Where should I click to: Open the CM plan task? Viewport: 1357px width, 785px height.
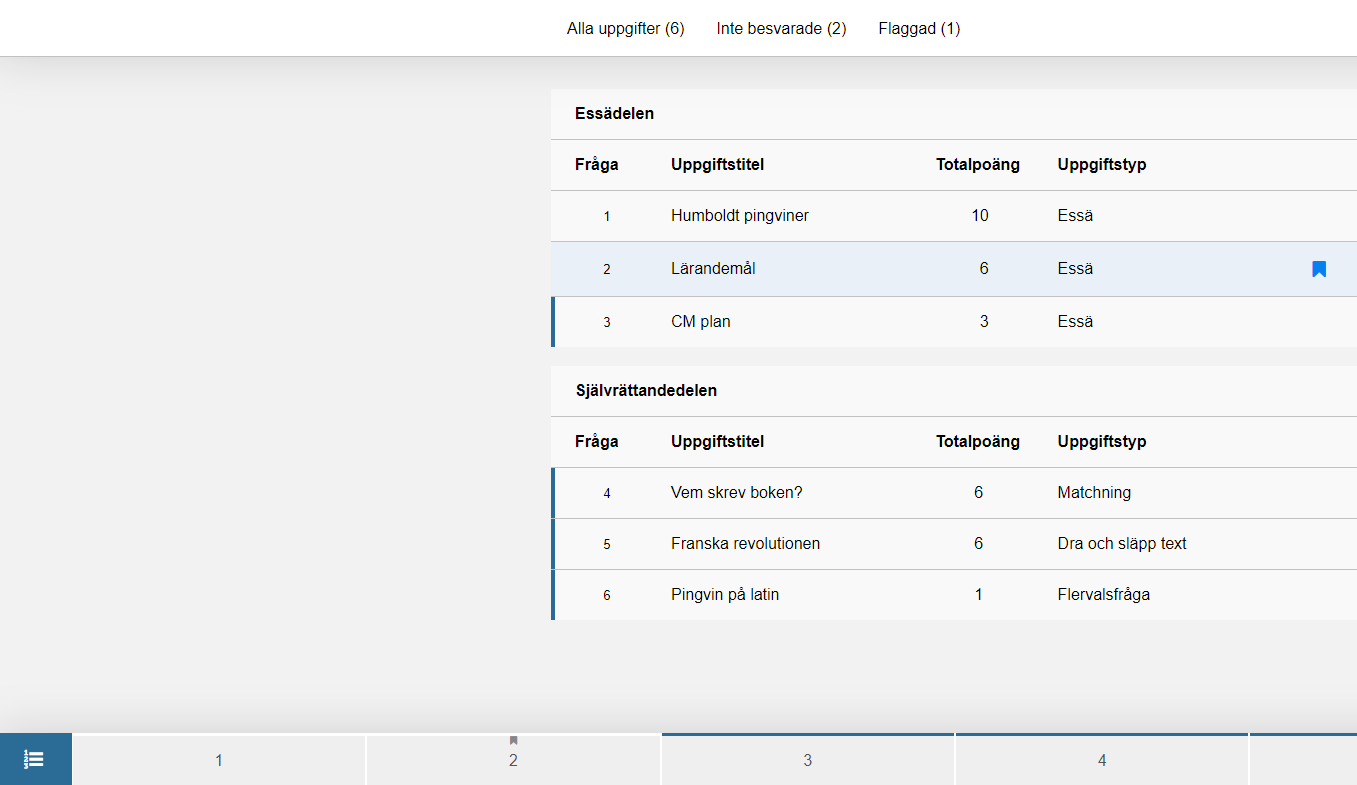pos(701,322)
